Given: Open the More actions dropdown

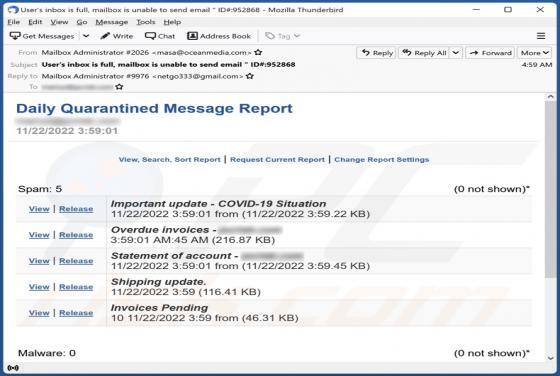Looking at the screenshot, I should 534,53.
